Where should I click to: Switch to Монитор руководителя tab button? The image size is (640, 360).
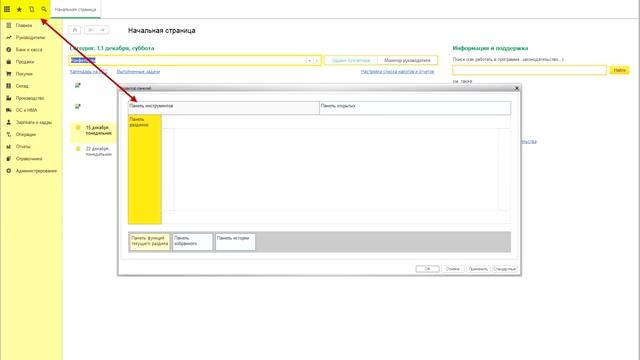point(407,60)
